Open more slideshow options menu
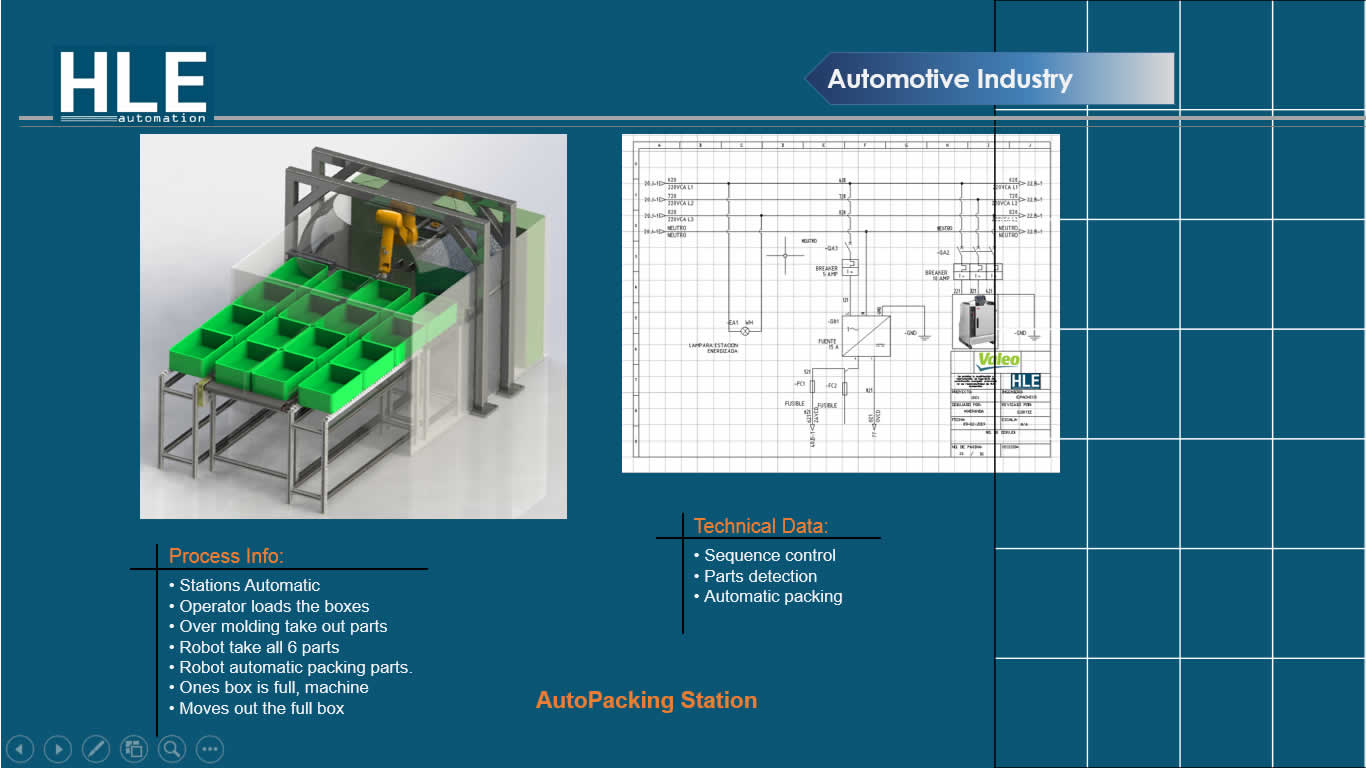This screenshot has height=768, width=1366. (x=210, y=748)
